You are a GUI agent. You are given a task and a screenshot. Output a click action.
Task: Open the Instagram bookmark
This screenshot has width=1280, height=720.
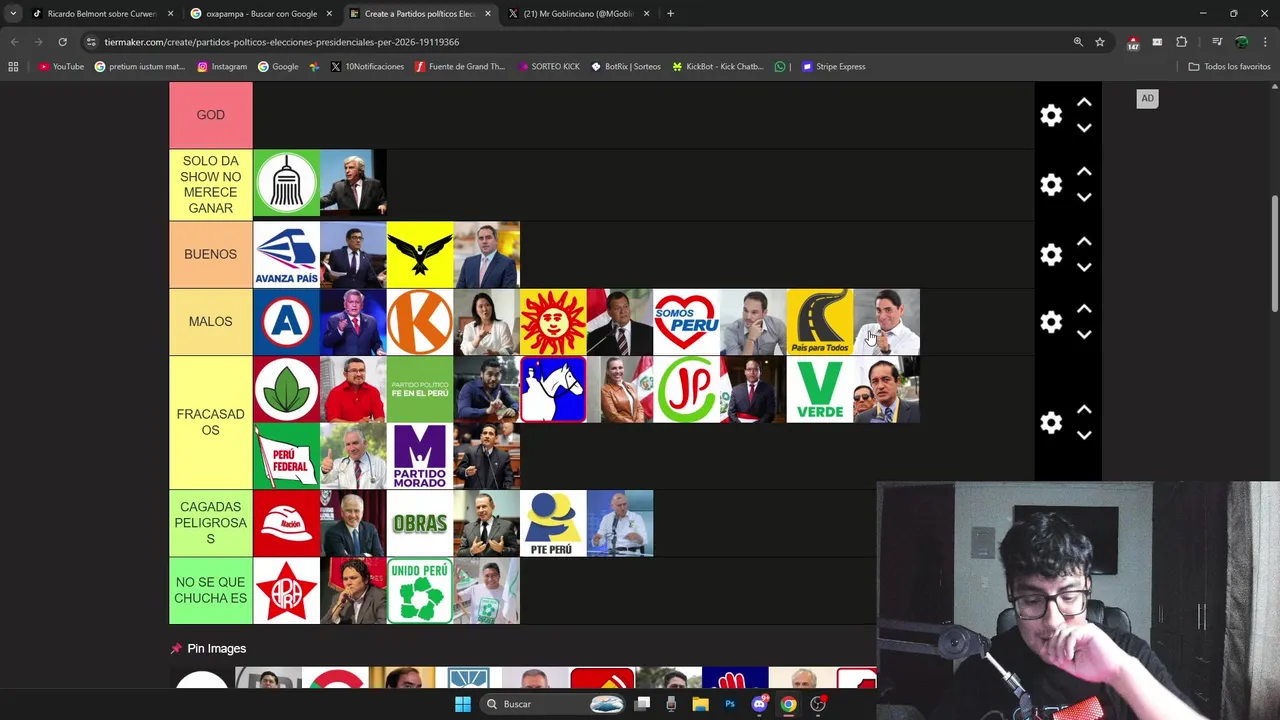222,67
